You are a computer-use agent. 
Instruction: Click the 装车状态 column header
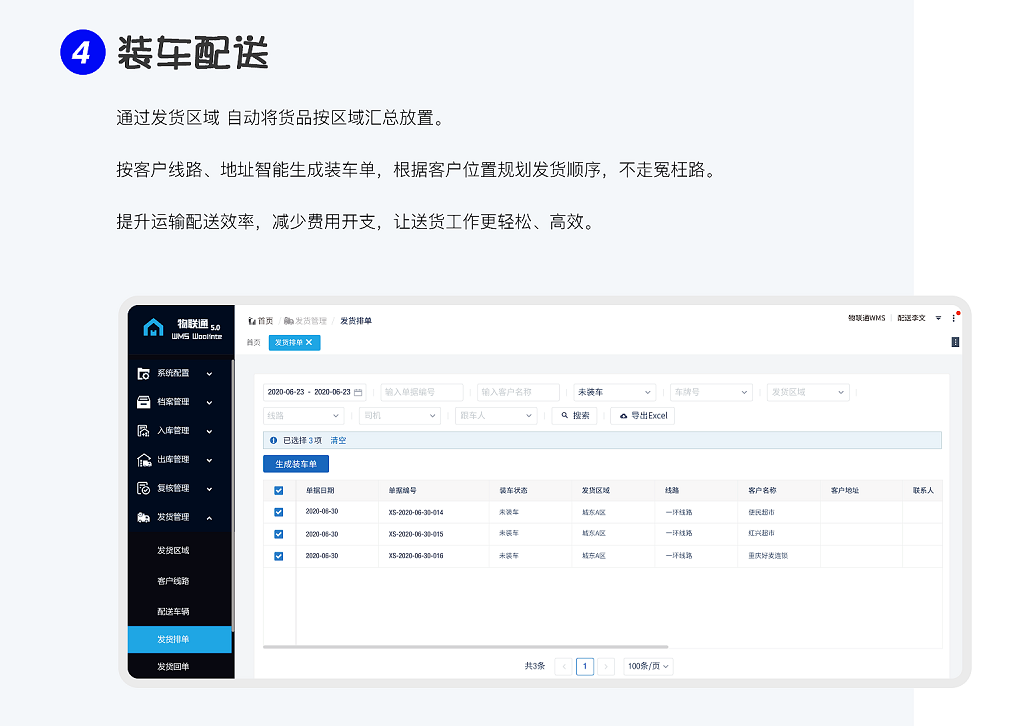click(514, 490)
